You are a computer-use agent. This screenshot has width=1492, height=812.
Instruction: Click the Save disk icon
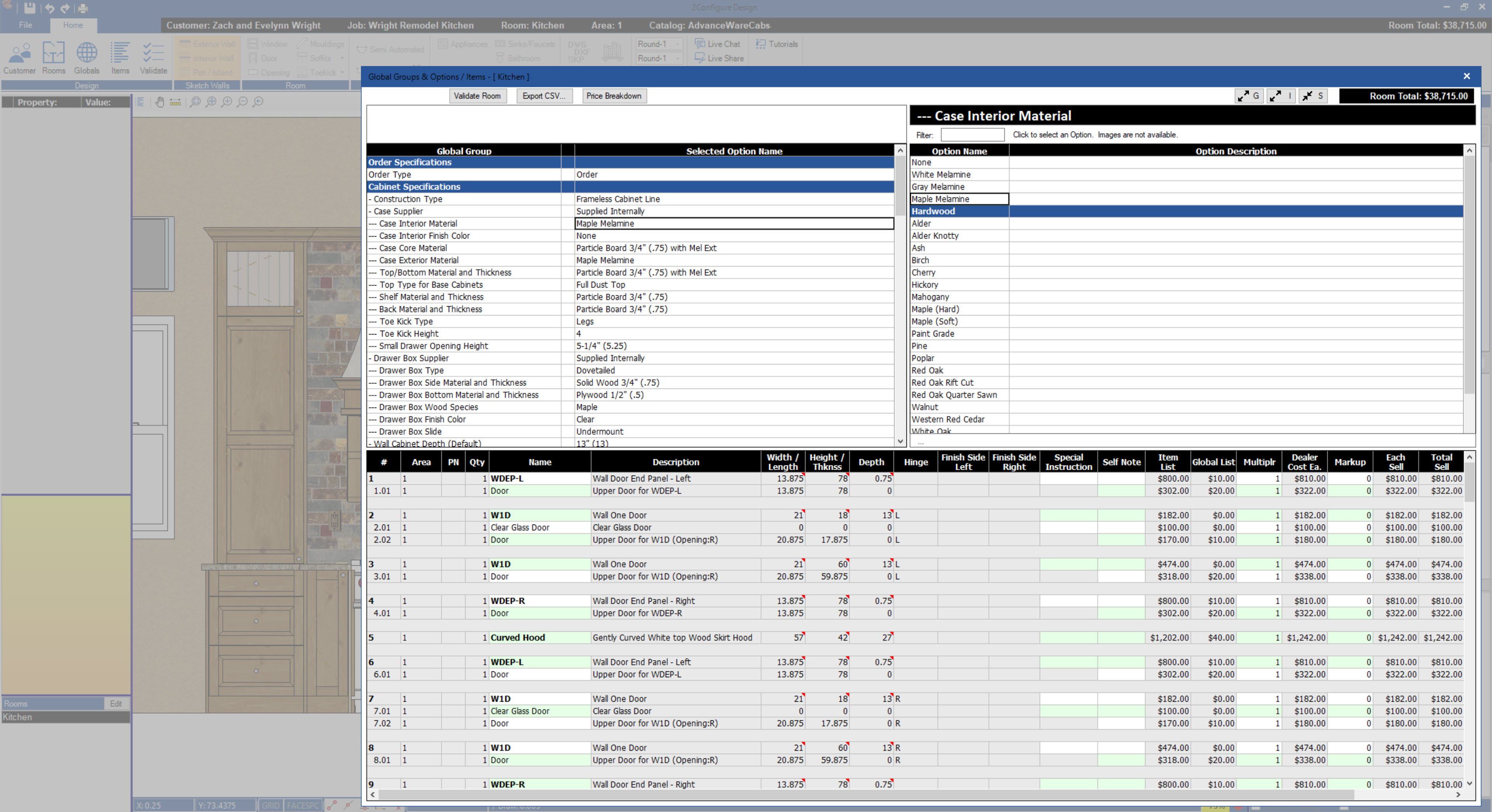[x=30, y=8]
